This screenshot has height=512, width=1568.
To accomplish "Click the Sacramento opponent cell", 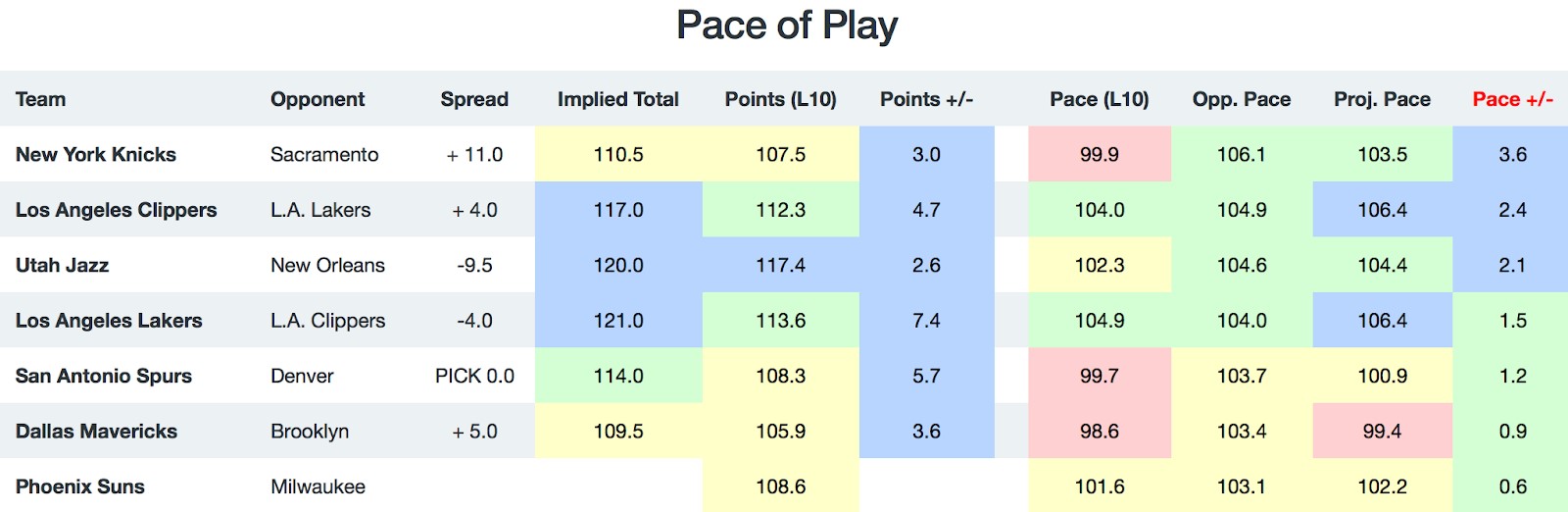I will [x=324, y=154].
